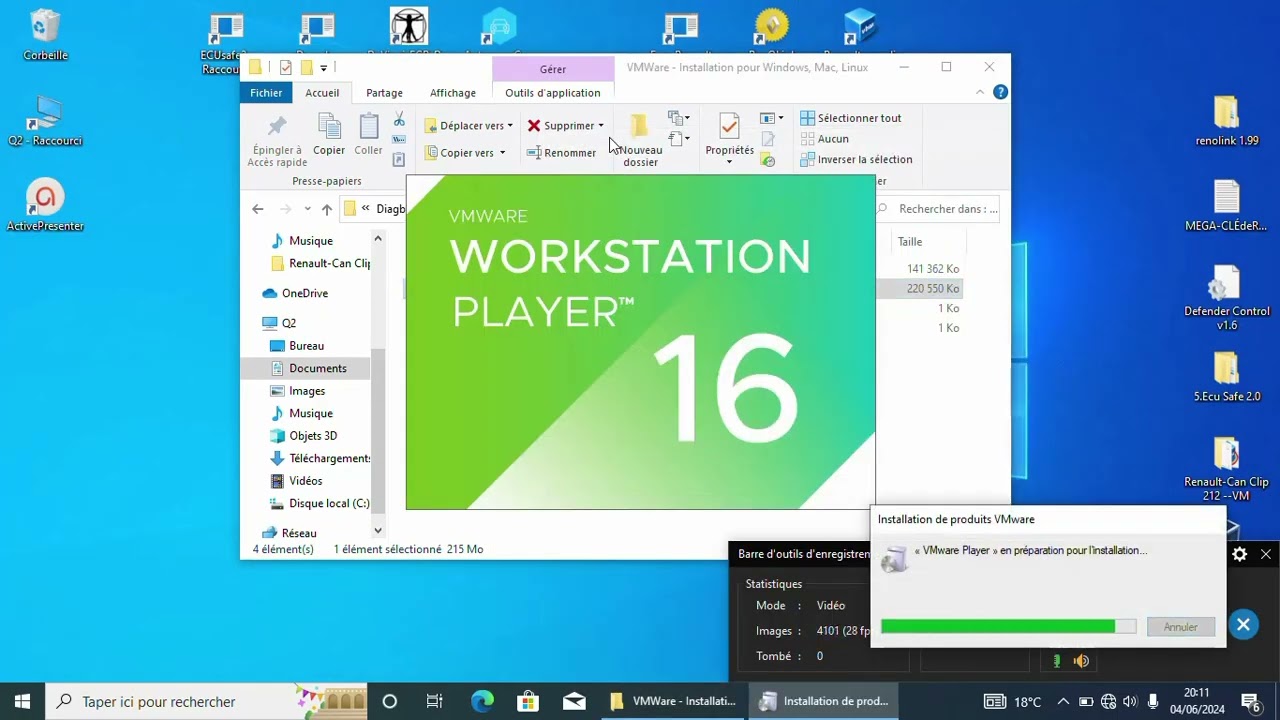Expand the Supprimer dropdown arrow

[601, 126]
